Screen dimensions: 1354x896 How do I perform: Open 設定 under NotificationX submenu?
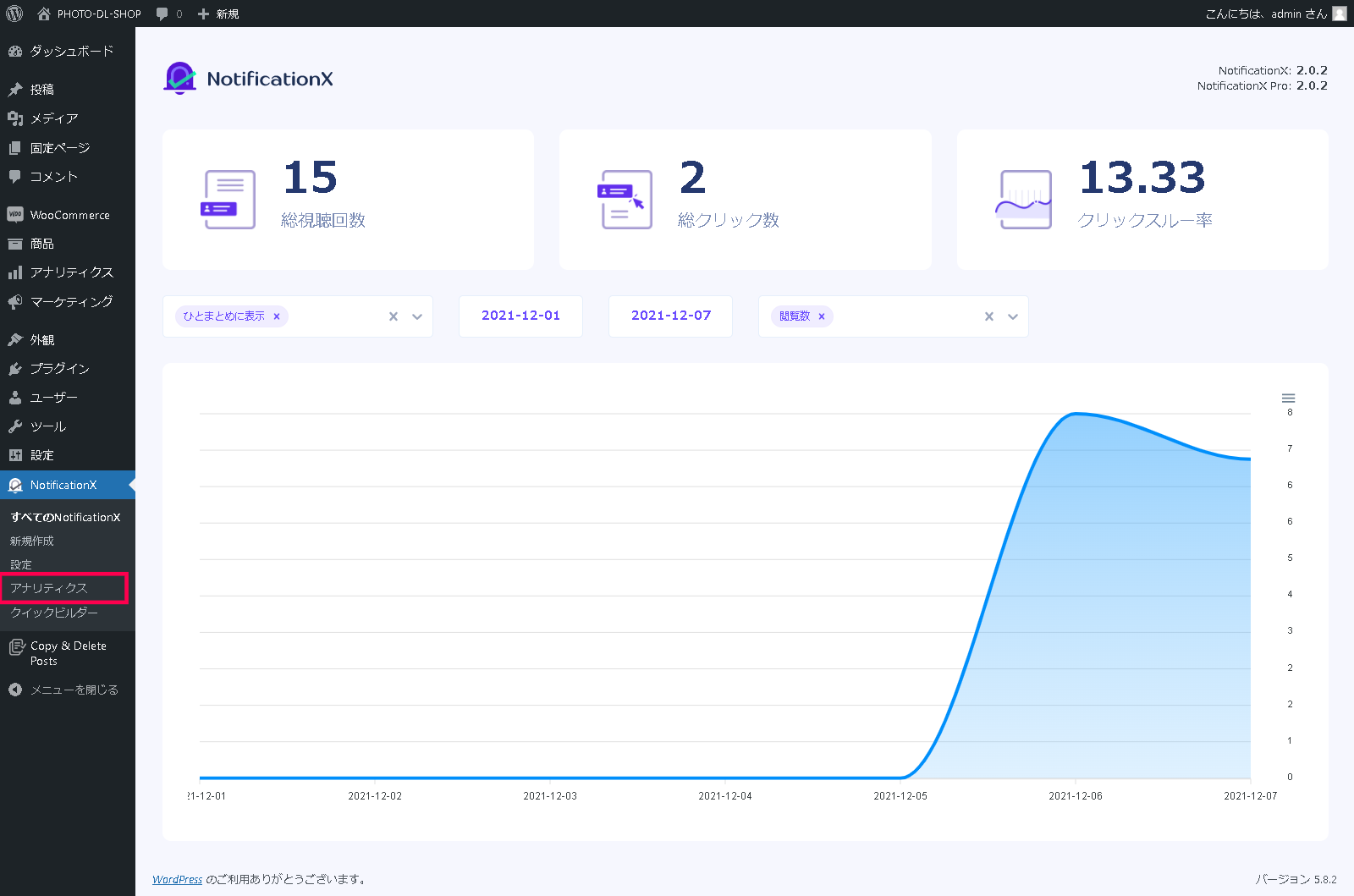[x=21, y=564]
